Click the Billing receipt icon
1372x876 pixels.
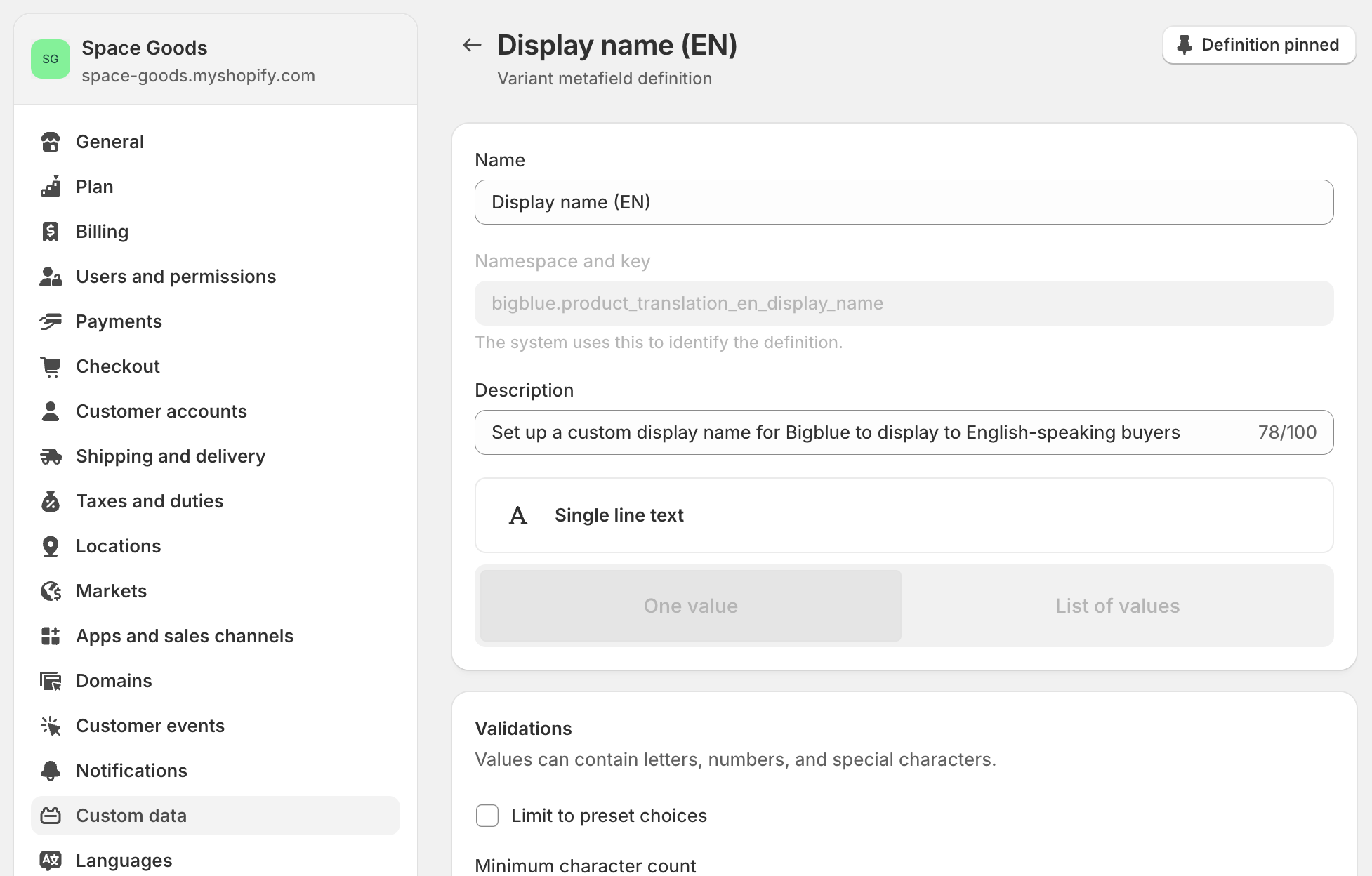point(51,232)
